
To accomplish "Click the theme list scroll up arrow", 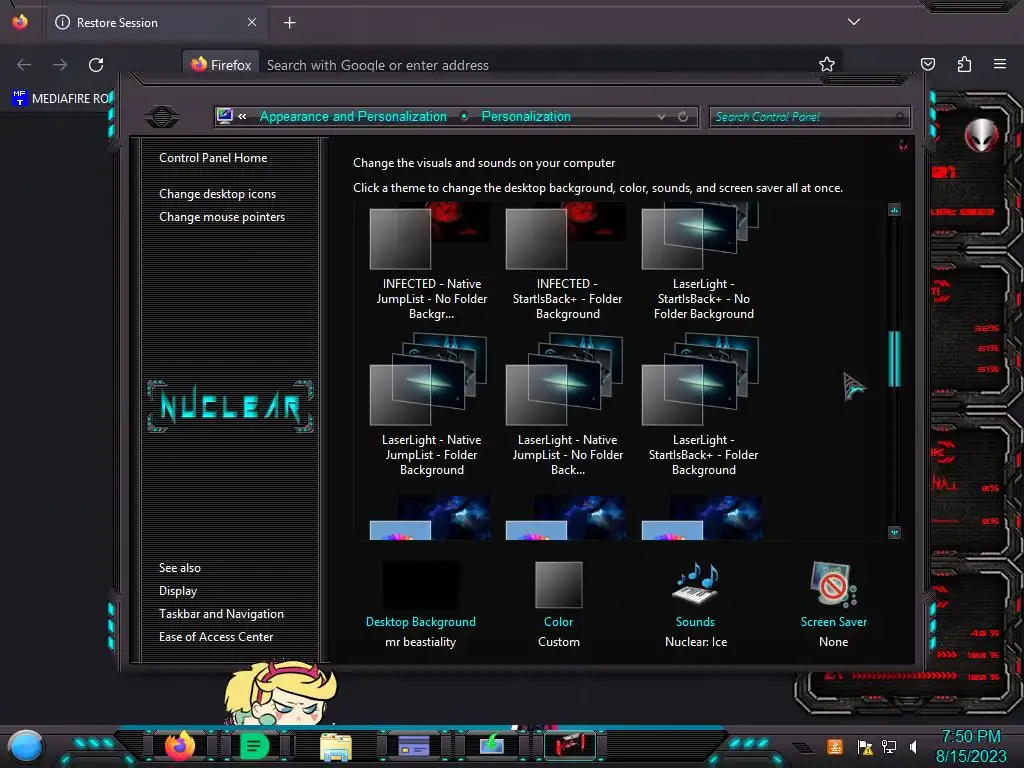I will pyautogui.click(x=894, y=210).
